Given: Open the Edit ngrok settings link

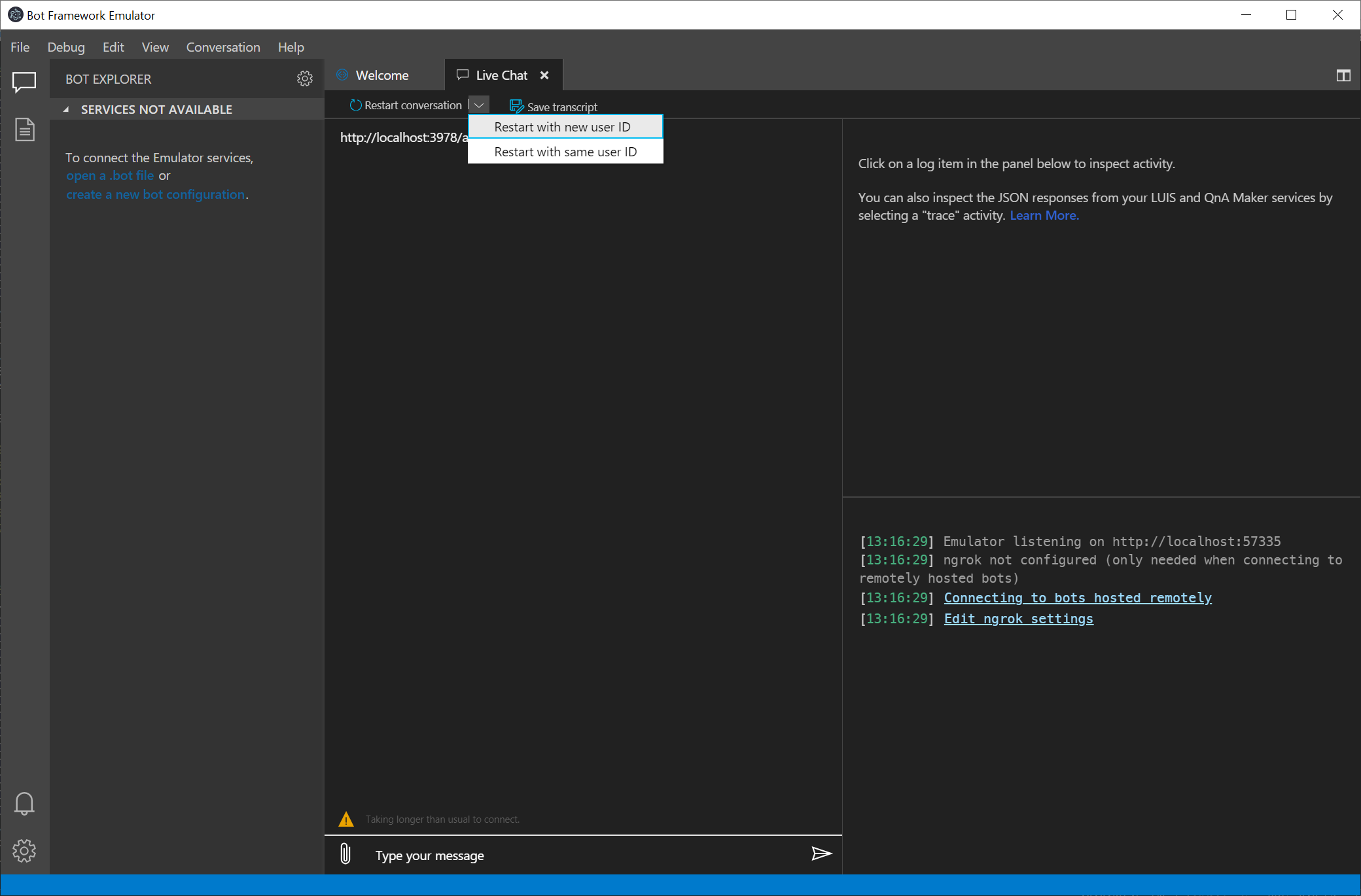Looking at the screenshot, I should pos(1018,619).
